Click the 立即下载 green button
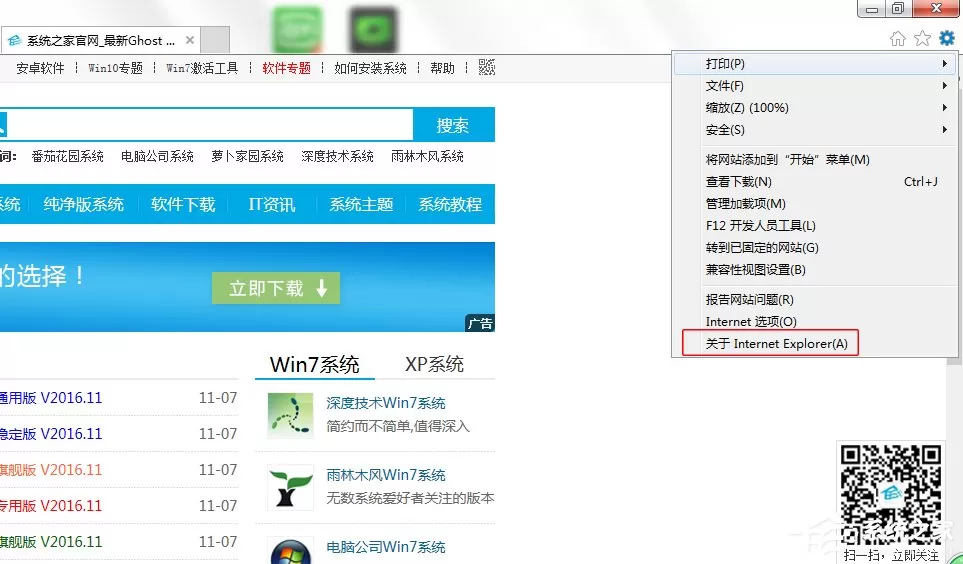963x564 pixels. (x=276, y=288)
